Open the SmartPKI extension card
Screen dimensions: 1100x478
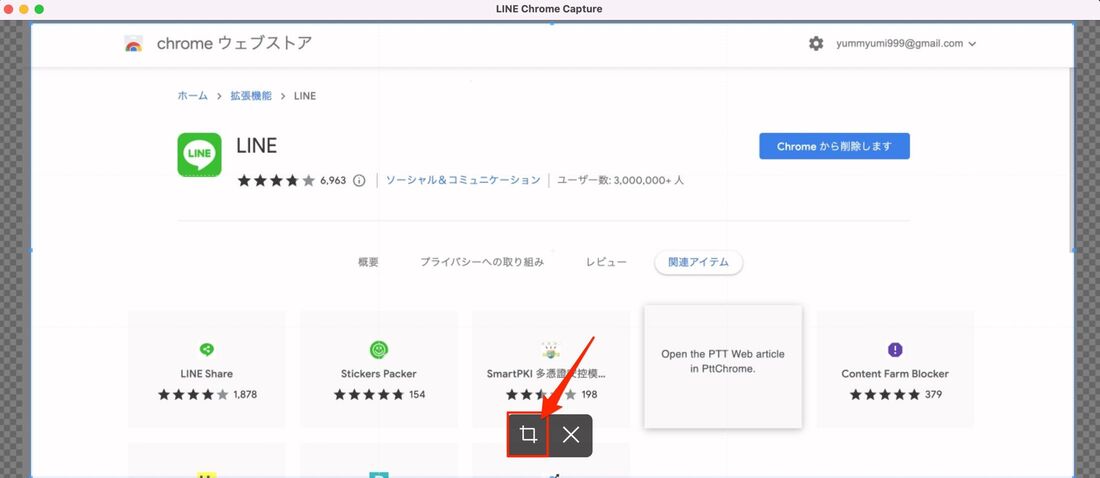tap(551, 366)
